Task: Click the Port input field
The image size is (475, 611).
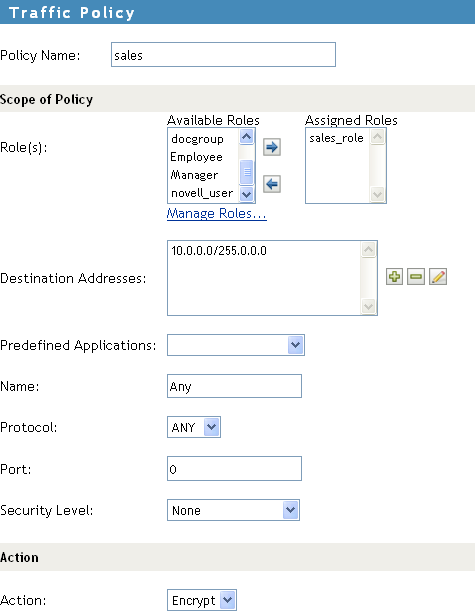Action: pyautogui.click(x=234, y=468)
